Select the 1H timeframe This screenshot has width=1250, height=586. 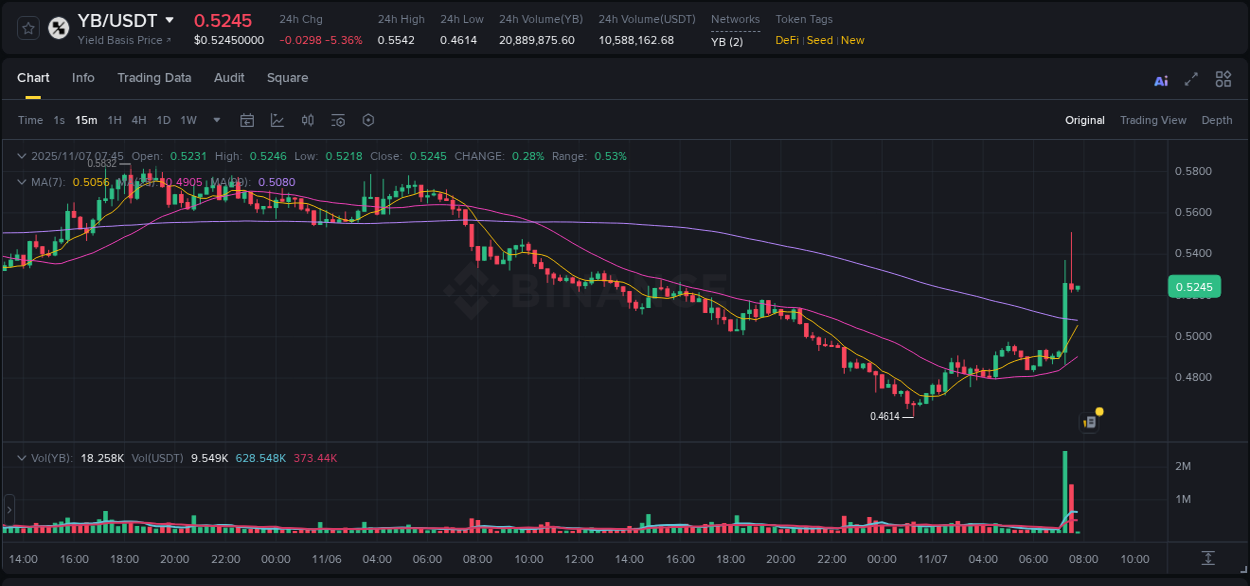click(115, 120)
